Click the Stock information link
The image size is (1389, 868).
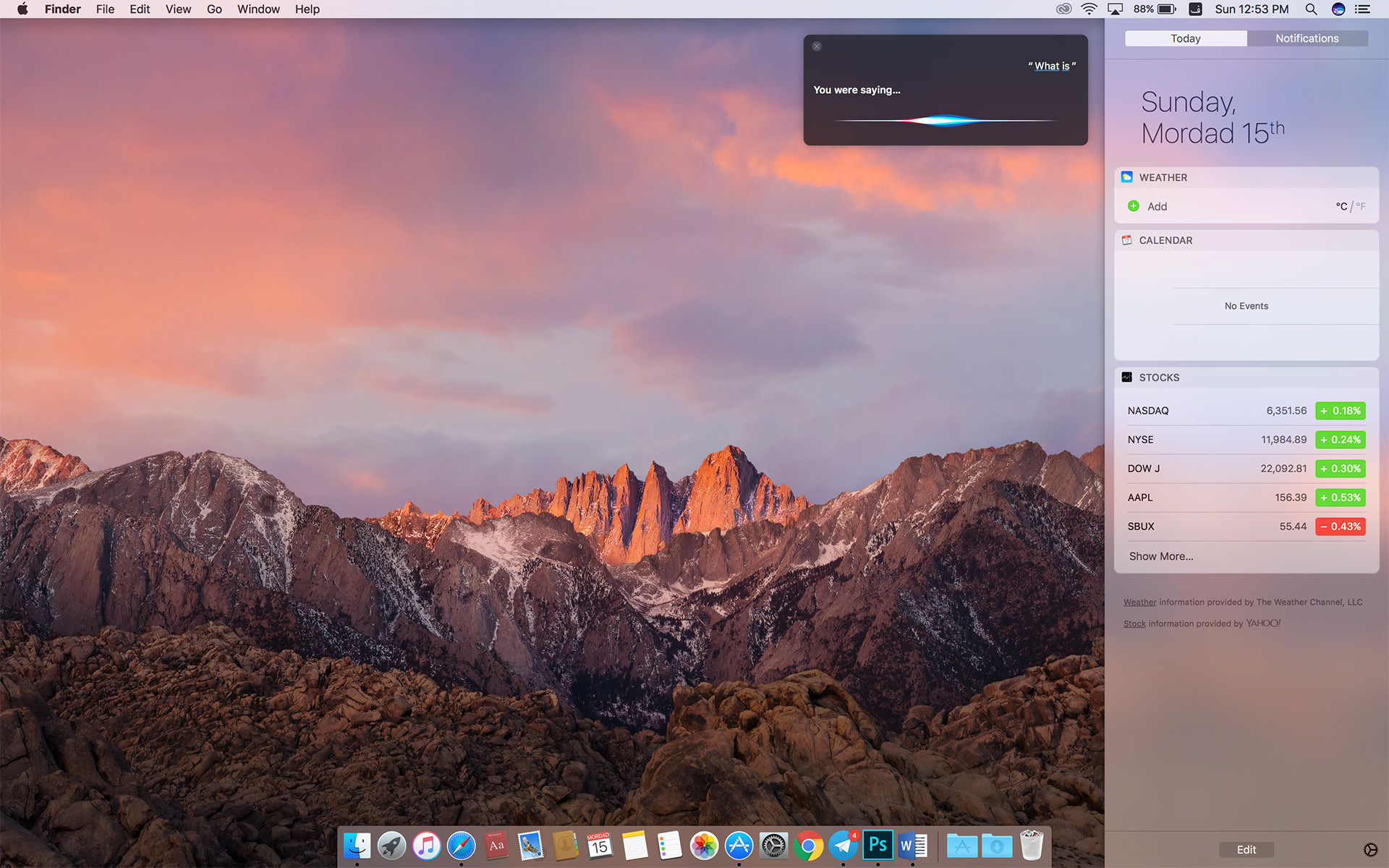pyautogui.click(x=1134, y=623)
